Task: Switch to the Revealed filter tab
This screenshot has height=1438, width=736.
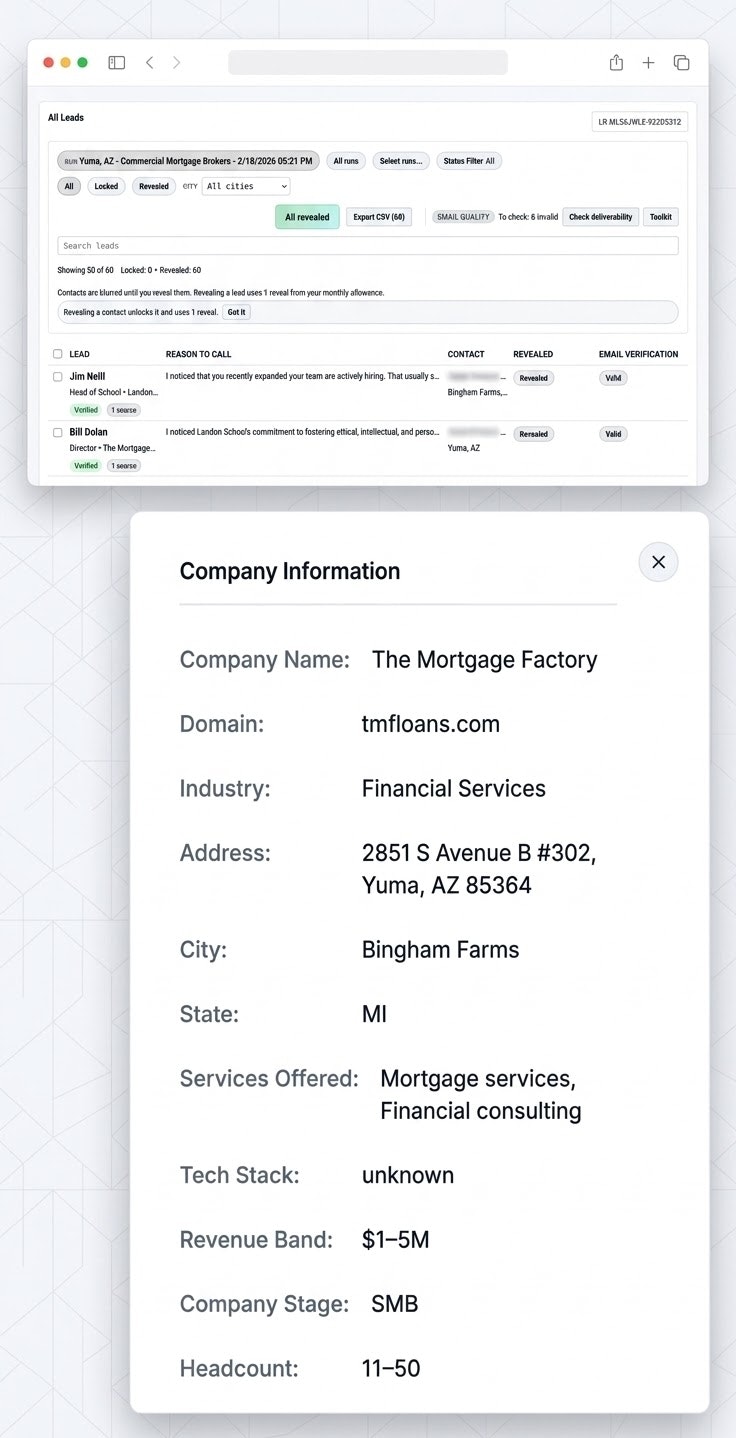Action: click(x=153, y=186)
